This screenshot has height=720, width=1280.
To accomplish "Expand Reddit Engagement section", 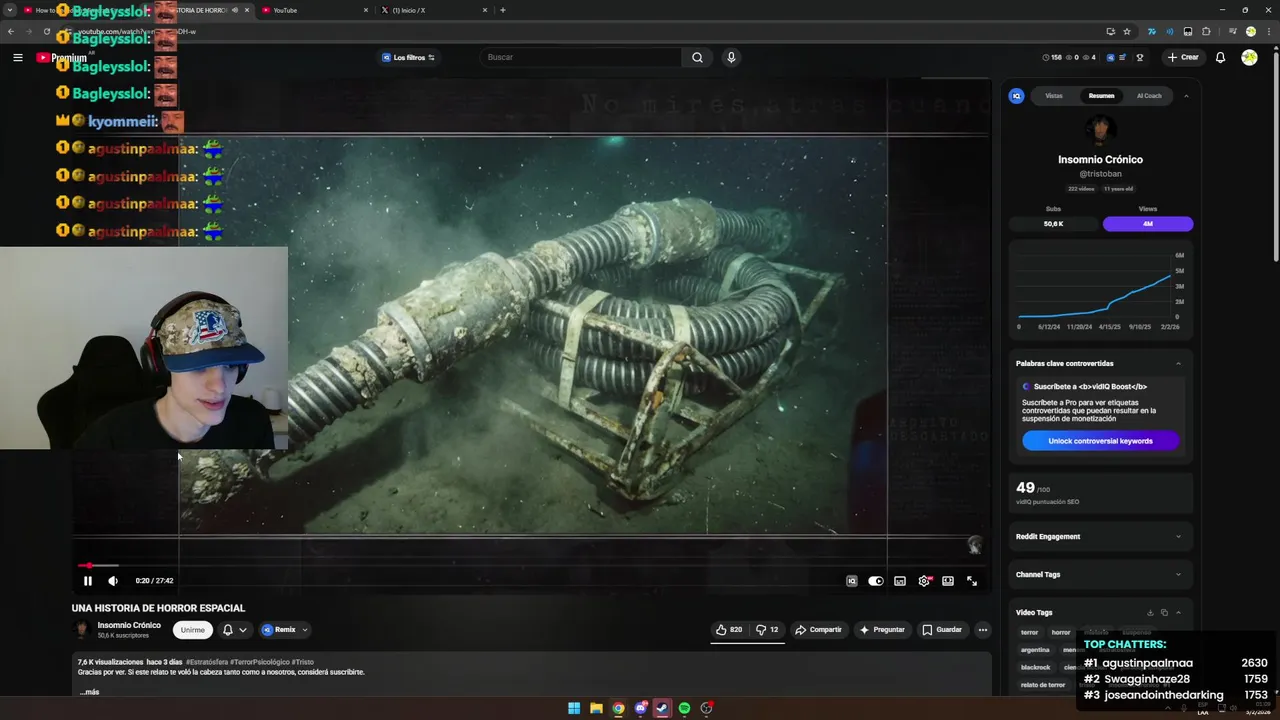I will pos(1100,537).
